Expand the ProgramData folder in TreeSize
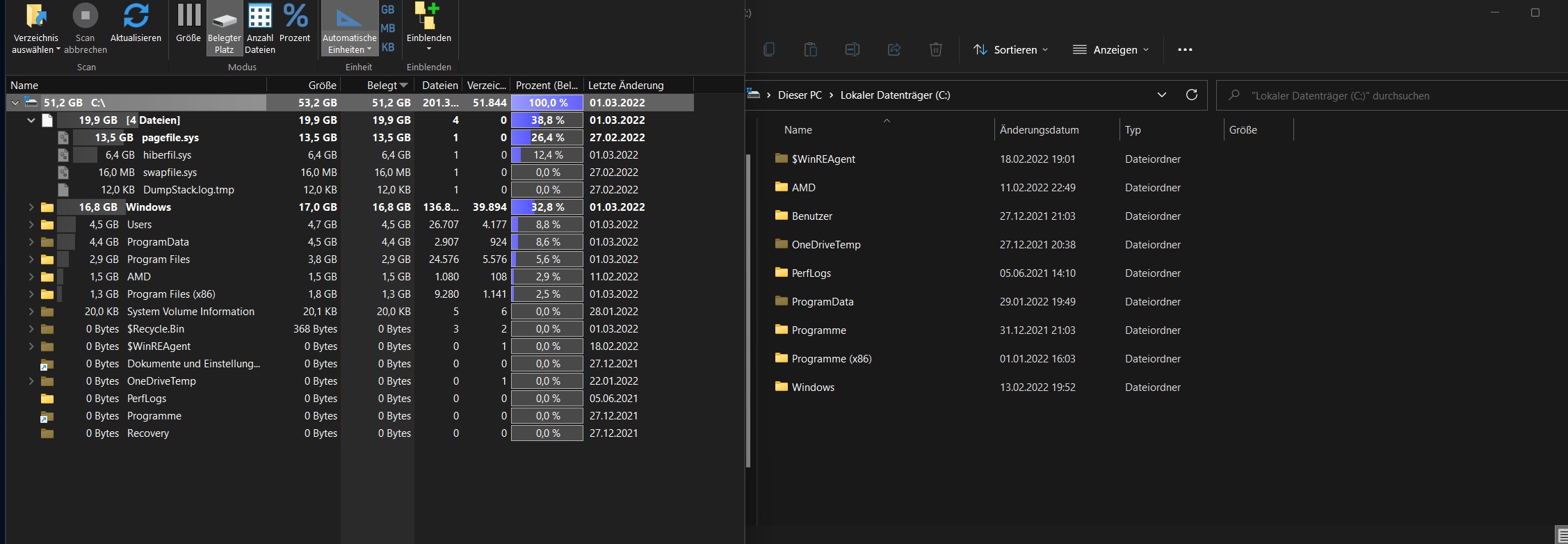 pos(31,242)
